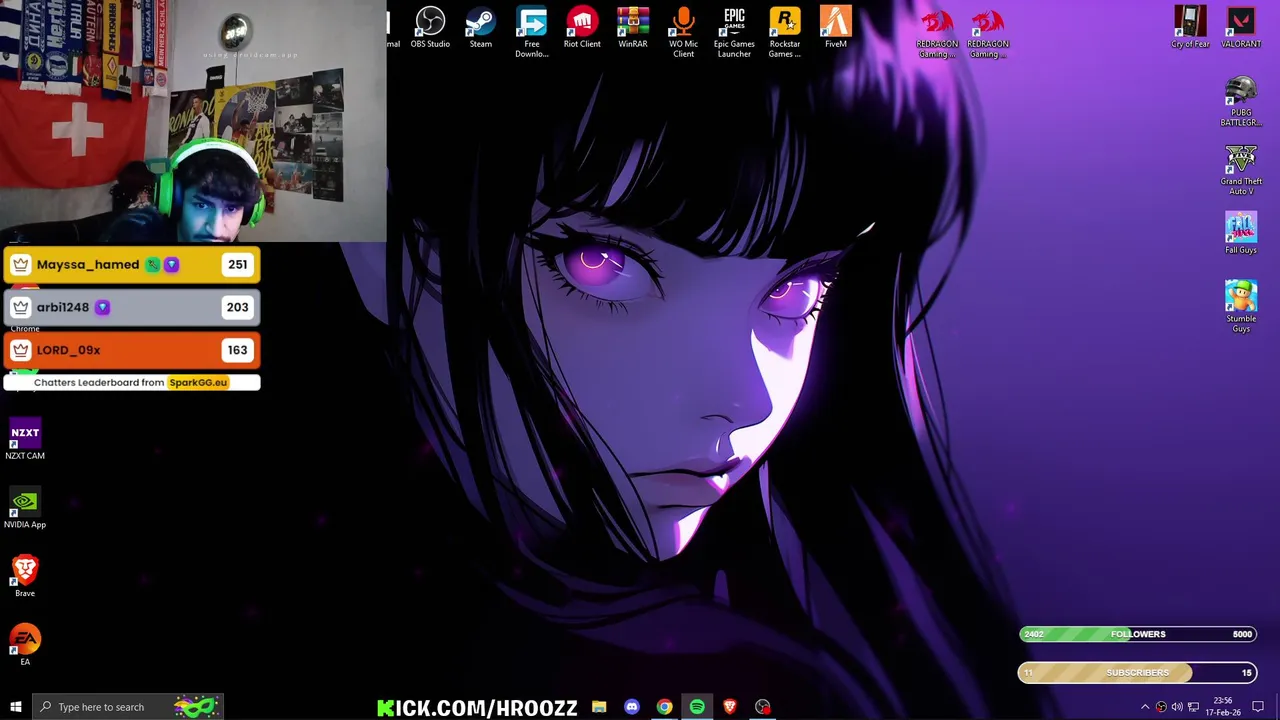This screenshot has width=1280, height=720.
Task: Open the volume control in system tray
Action: [1177, 707]
